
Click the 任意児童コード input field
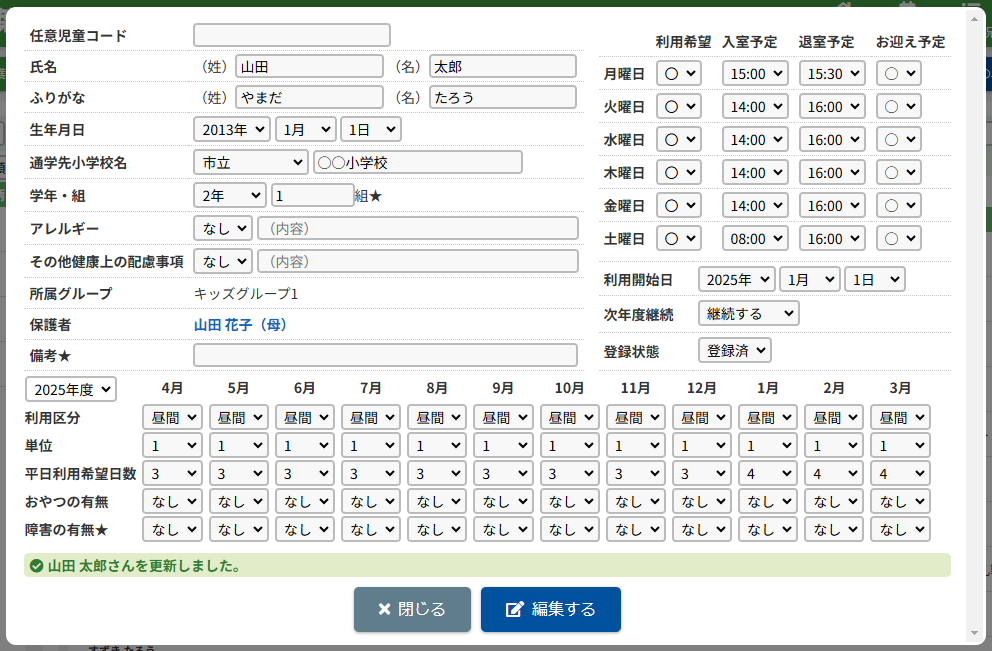click(x=291, y=35)
